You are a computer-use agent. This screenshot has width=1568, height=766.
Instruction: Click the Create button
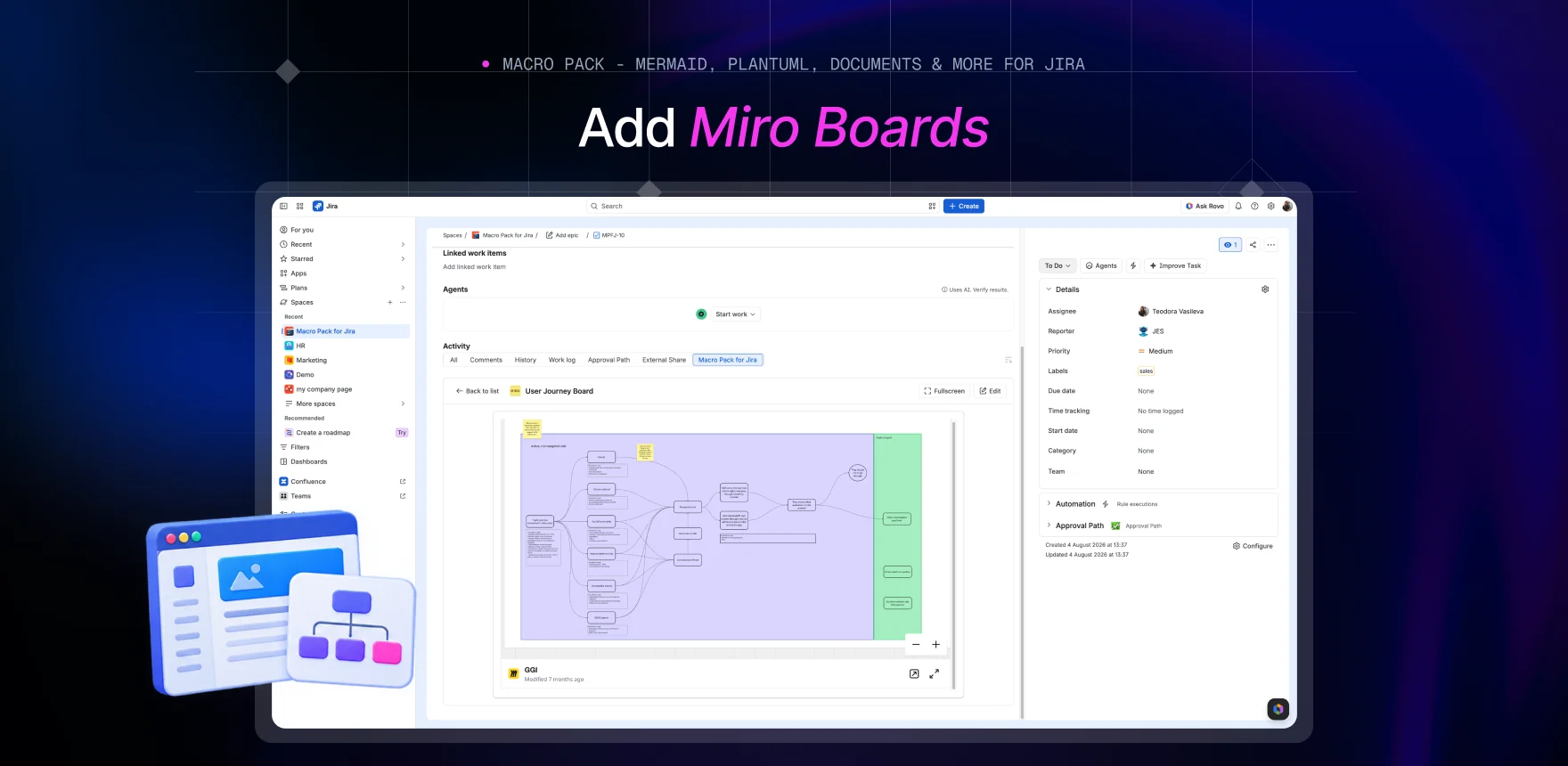click(x=964, y=206)
